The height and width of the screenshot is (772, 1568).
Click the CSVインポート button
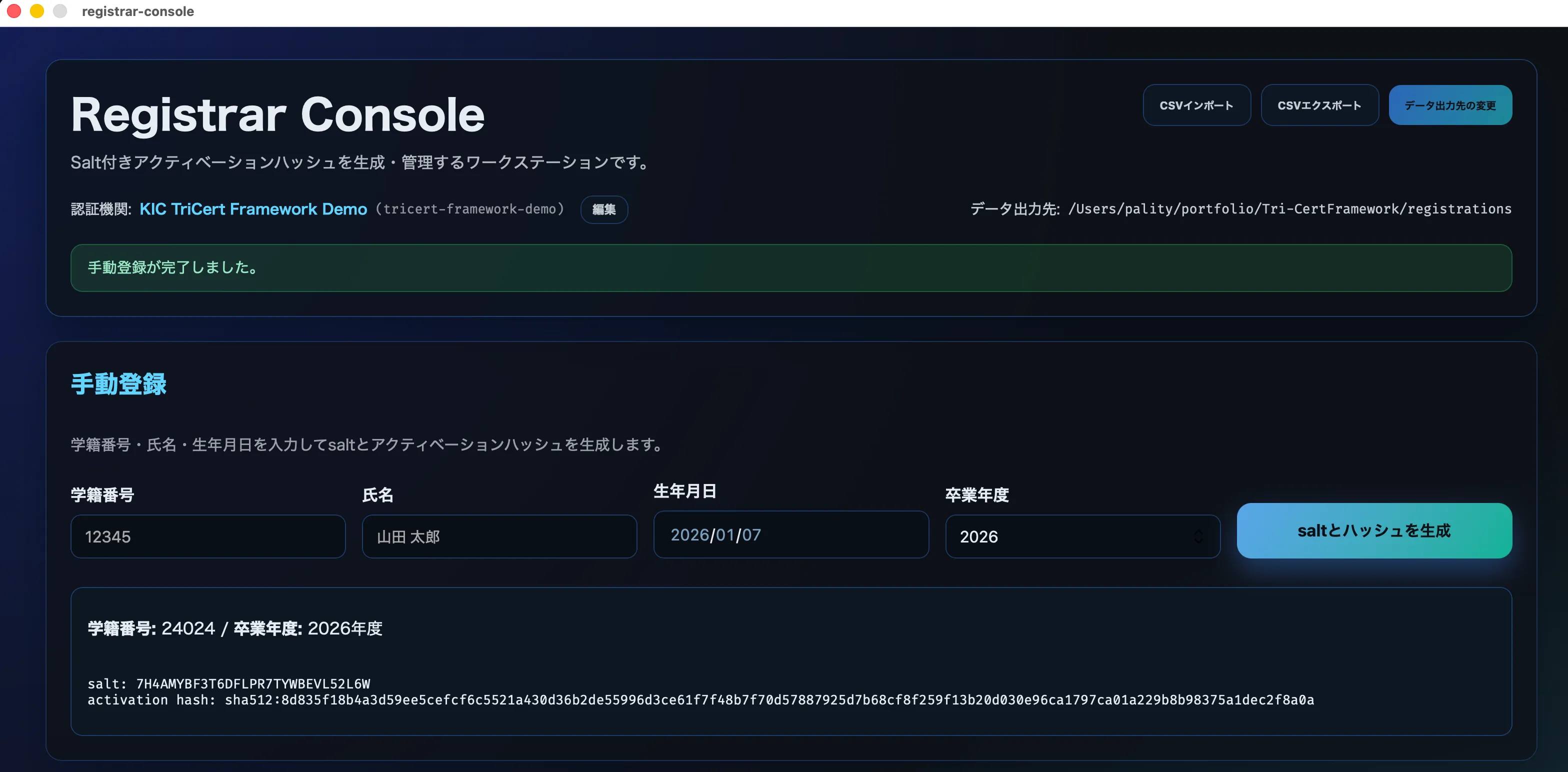pyautogui.click(x=1196, y=104)
